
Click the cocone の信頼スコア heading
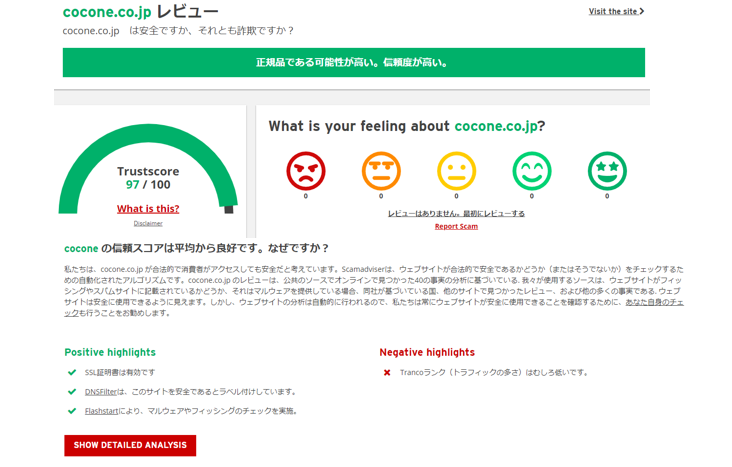click(x=197, y=248)
